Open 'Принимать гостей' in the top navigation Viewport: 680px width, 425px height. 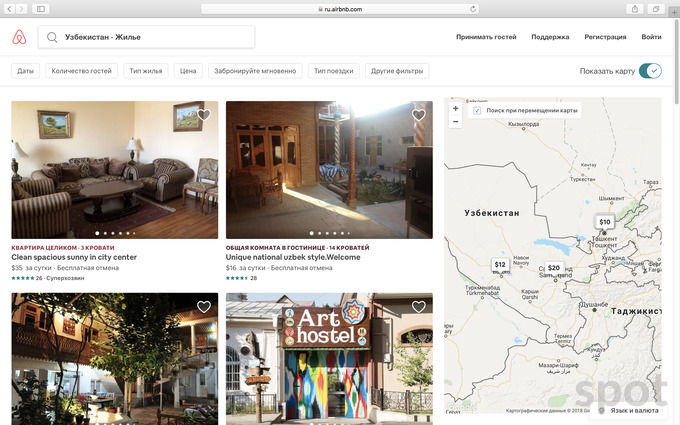(486, 37)
